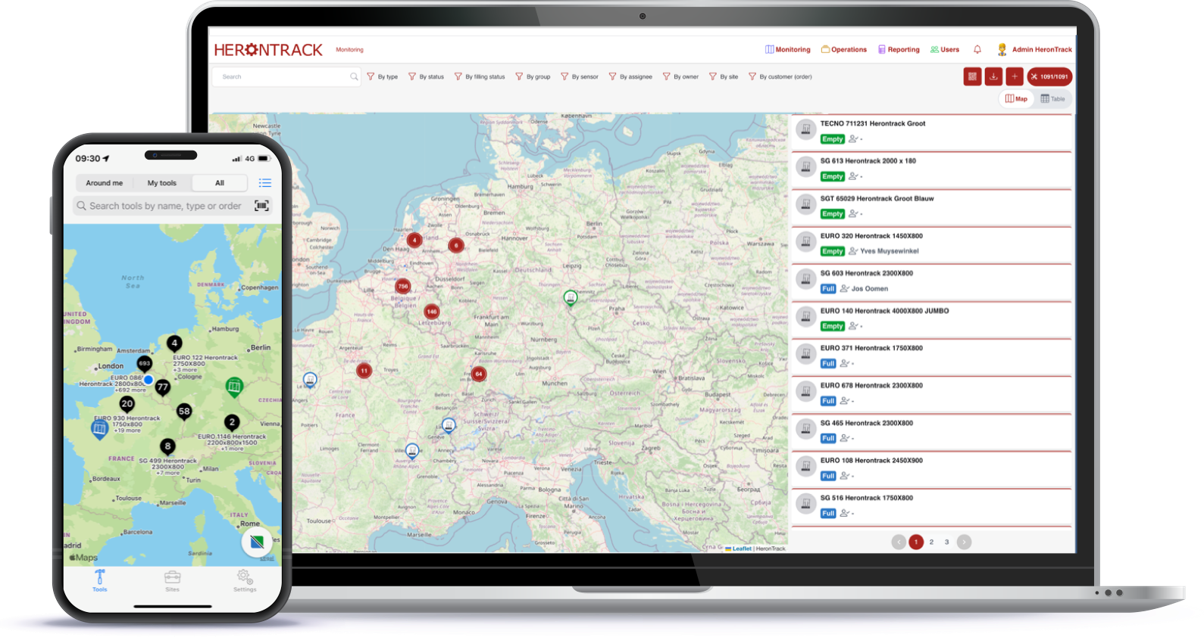1204x637 pixels.
Task: Click Full badge of SG 516 Herontrack
Action: tap(828, 513)
